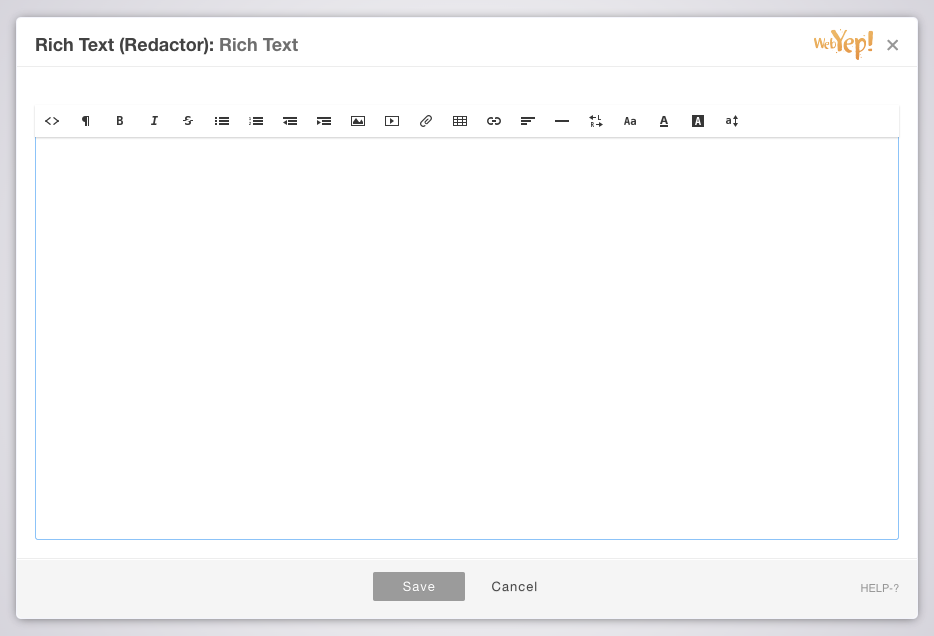Open the text alignment dropdown
The image size is (934, 636).
[528, 121]
